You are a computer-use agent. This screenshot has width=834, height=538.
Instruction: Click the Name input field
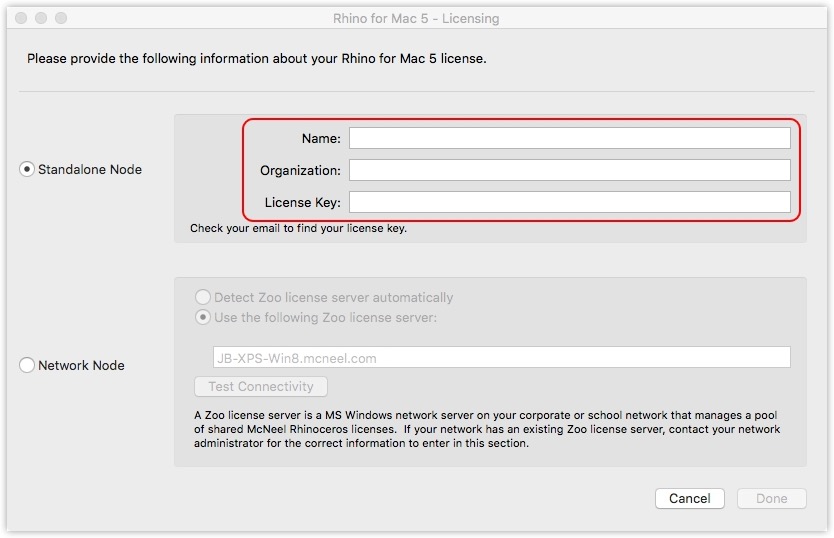coord(570,138)
